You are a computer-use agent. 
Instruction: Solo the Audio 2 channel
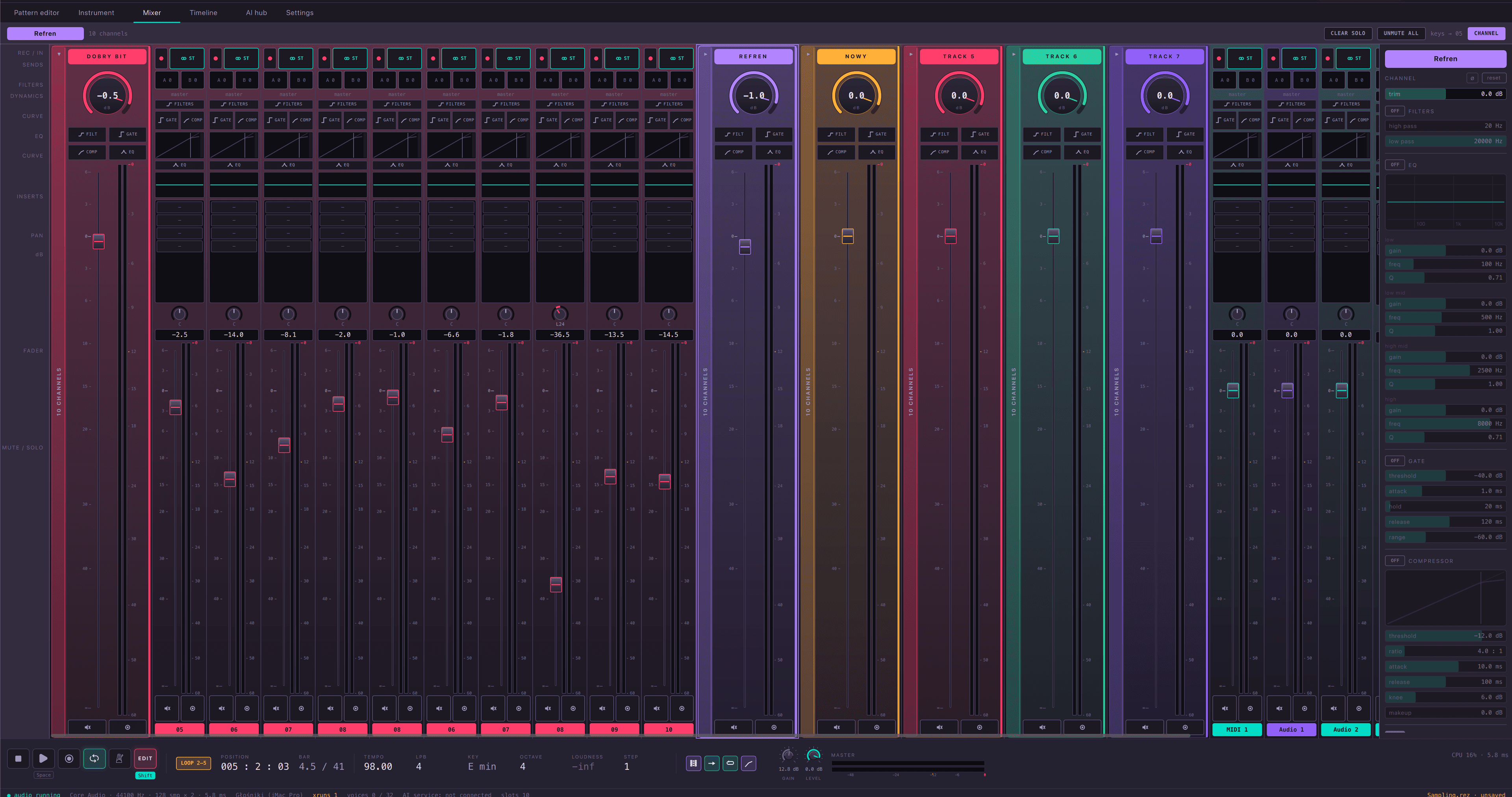(1359, 708)
